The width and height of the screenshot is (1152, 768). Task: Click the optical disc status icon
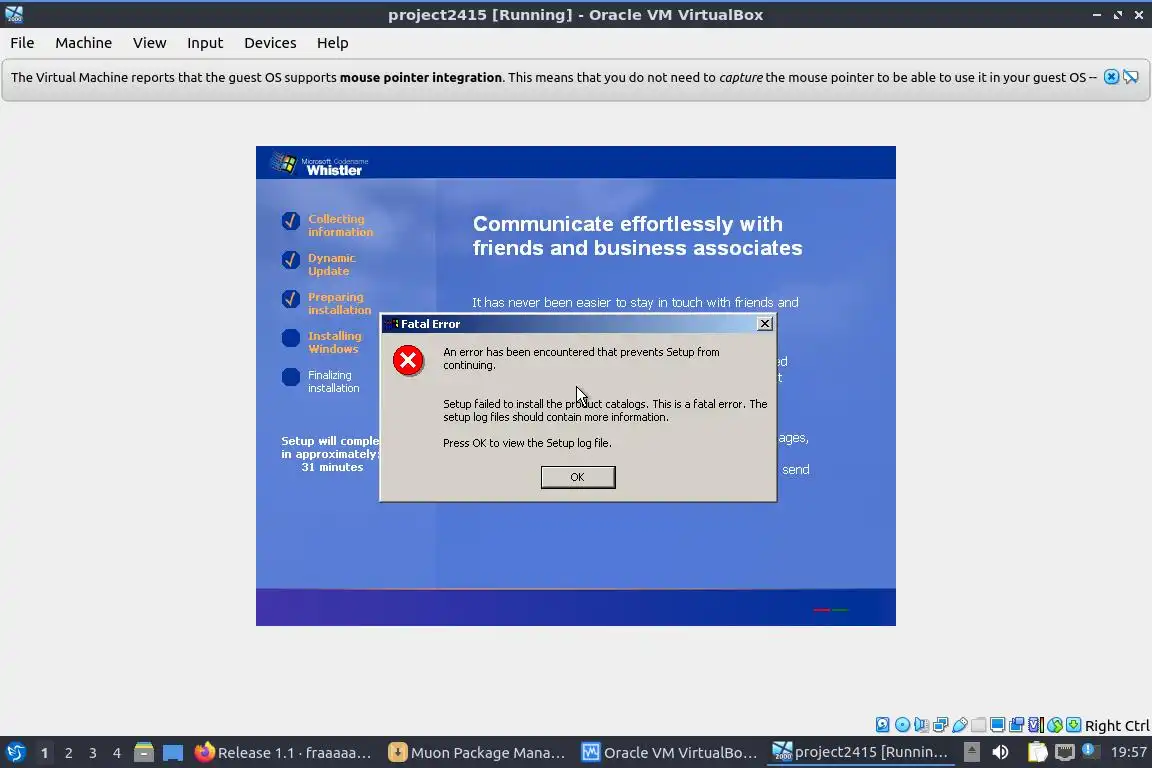click(902, 725)
